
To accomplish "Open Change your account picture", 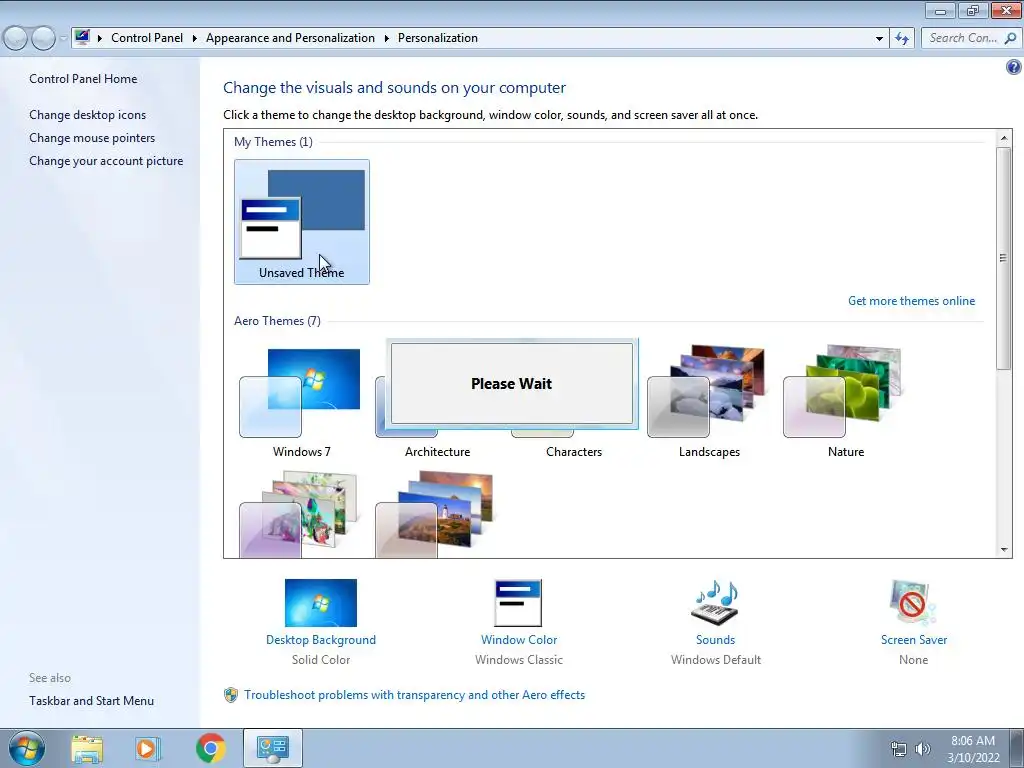I will [x=106, y=161].
